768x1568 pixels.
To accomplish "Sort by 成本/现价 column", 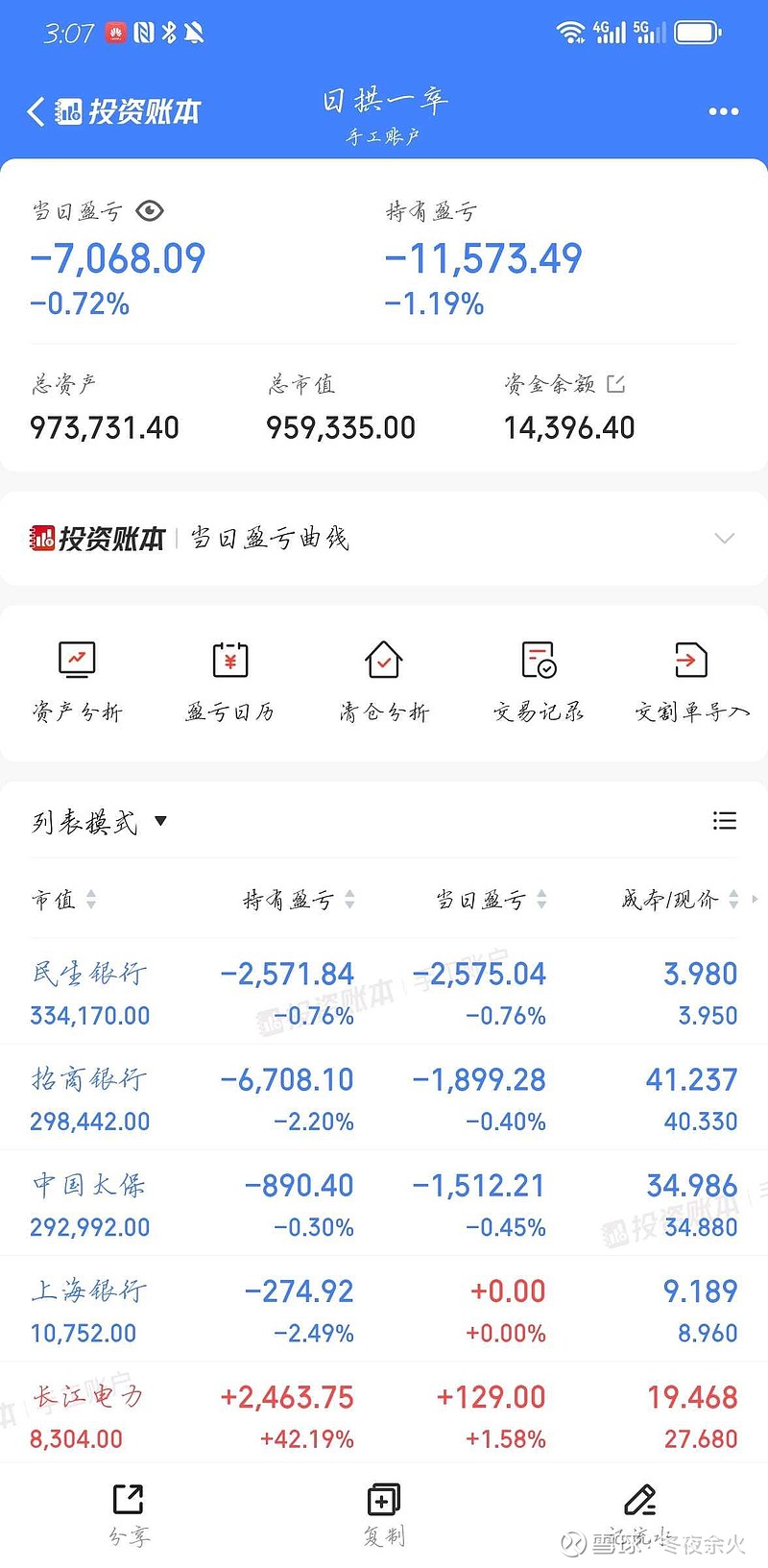I will (680, 900).
